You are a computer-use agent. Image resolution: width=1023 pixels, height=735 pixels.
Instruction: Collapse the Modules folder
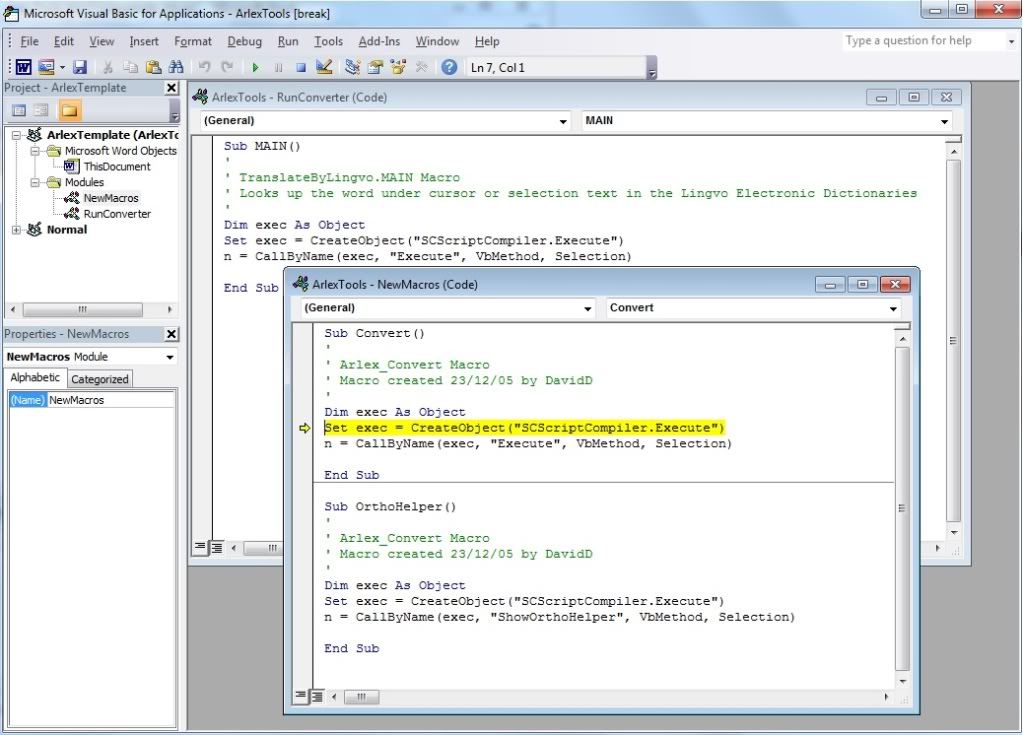[x=35, y=182]
